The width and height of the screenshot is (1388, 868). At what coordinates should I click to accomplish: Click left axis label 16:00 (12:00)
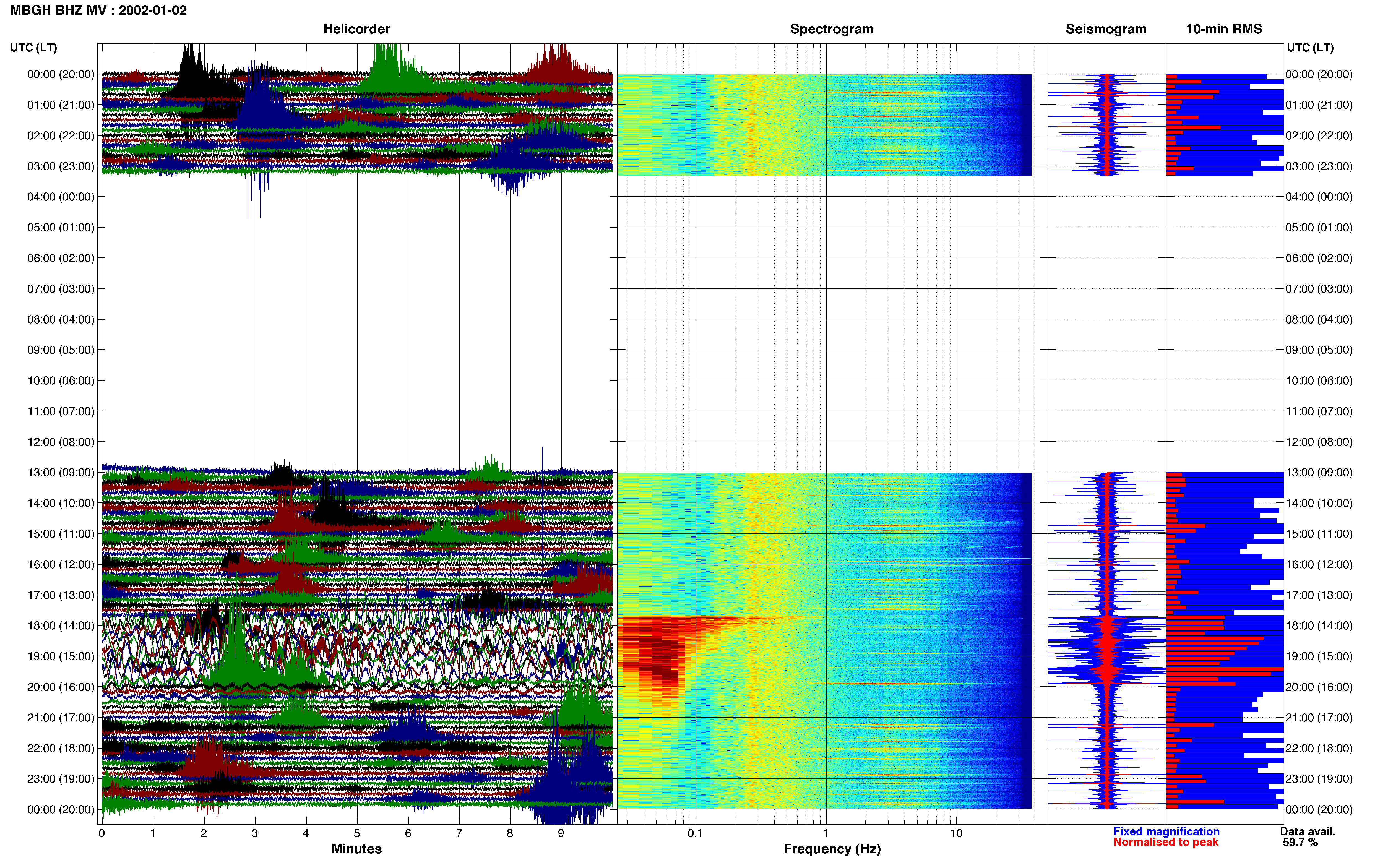click(61, 564)
